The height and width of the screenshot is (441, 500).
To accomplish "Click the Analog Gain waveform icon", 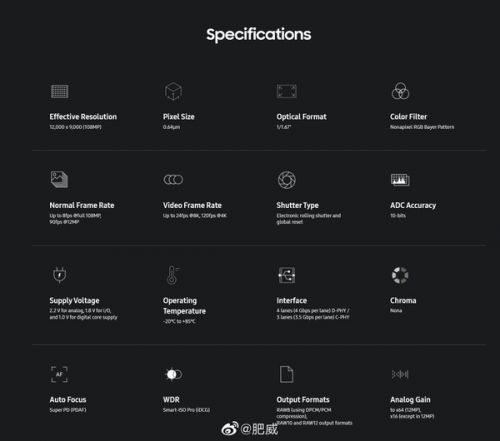I will (400, 374).
